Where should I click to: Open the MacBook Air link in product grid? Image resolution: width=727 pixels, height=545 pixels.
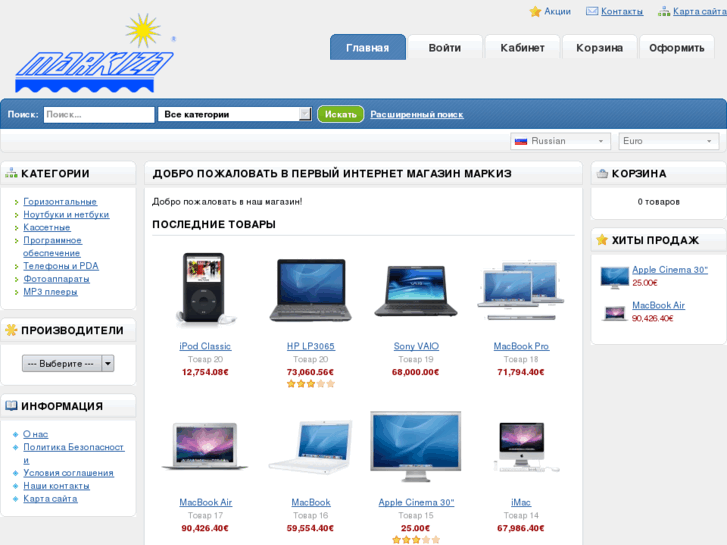[x=205, y=502]
